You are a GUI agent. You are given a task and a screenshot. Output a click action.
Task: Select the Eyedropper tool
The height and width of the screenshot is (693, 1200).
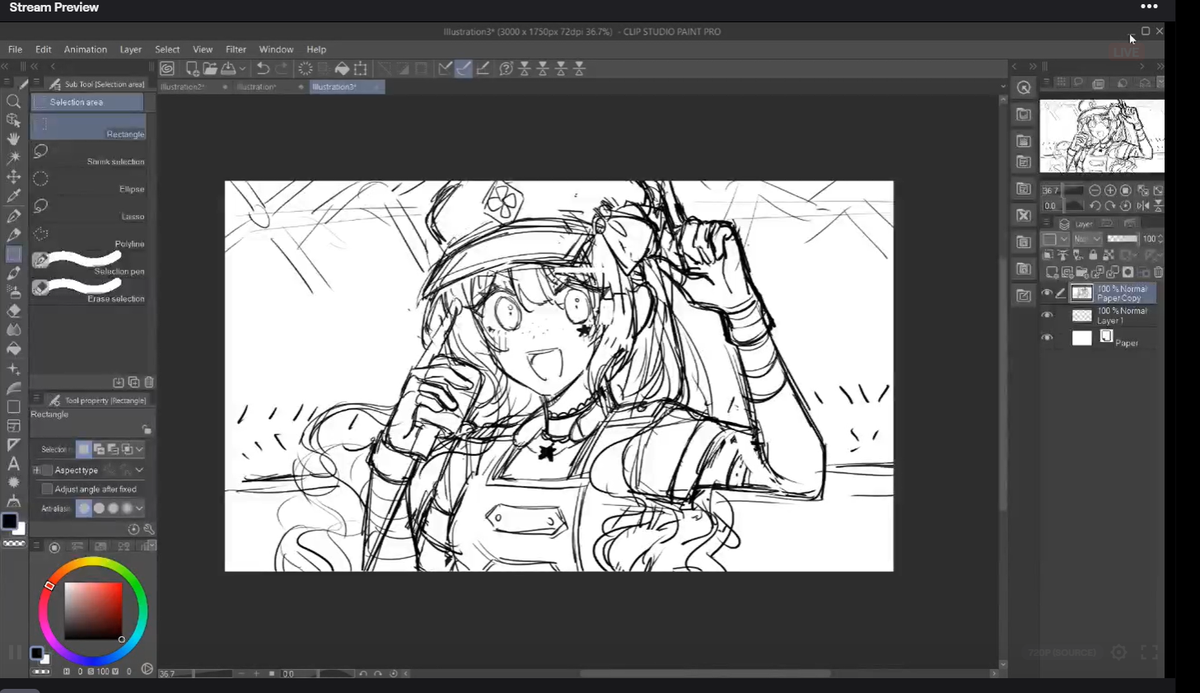coord(14,197)
